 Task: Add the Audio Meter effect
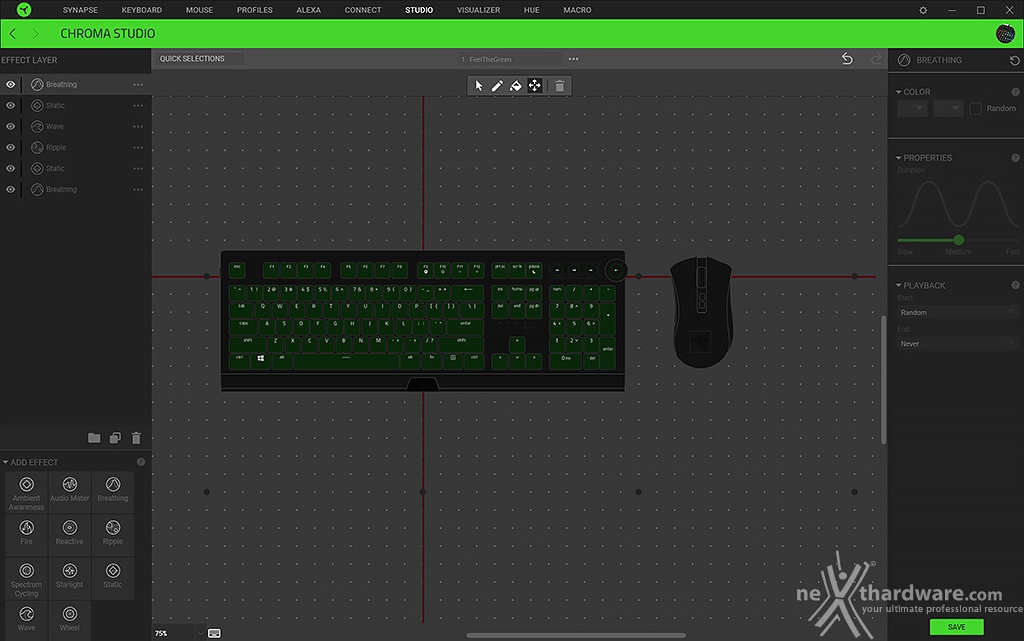click(x=70, y=492)
